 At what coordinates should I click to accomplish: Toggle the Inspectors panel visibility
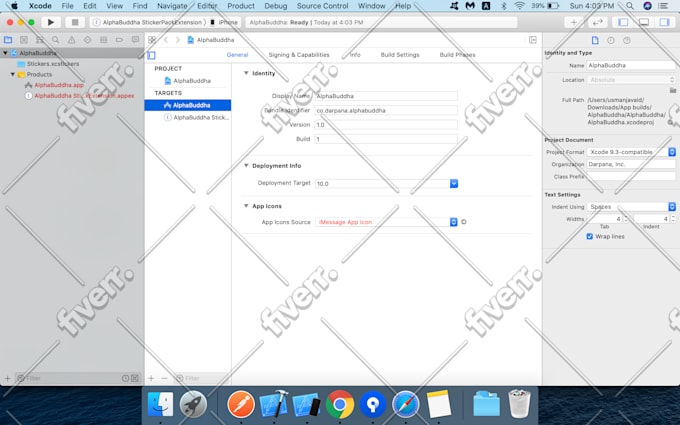(x=664, y=22)
